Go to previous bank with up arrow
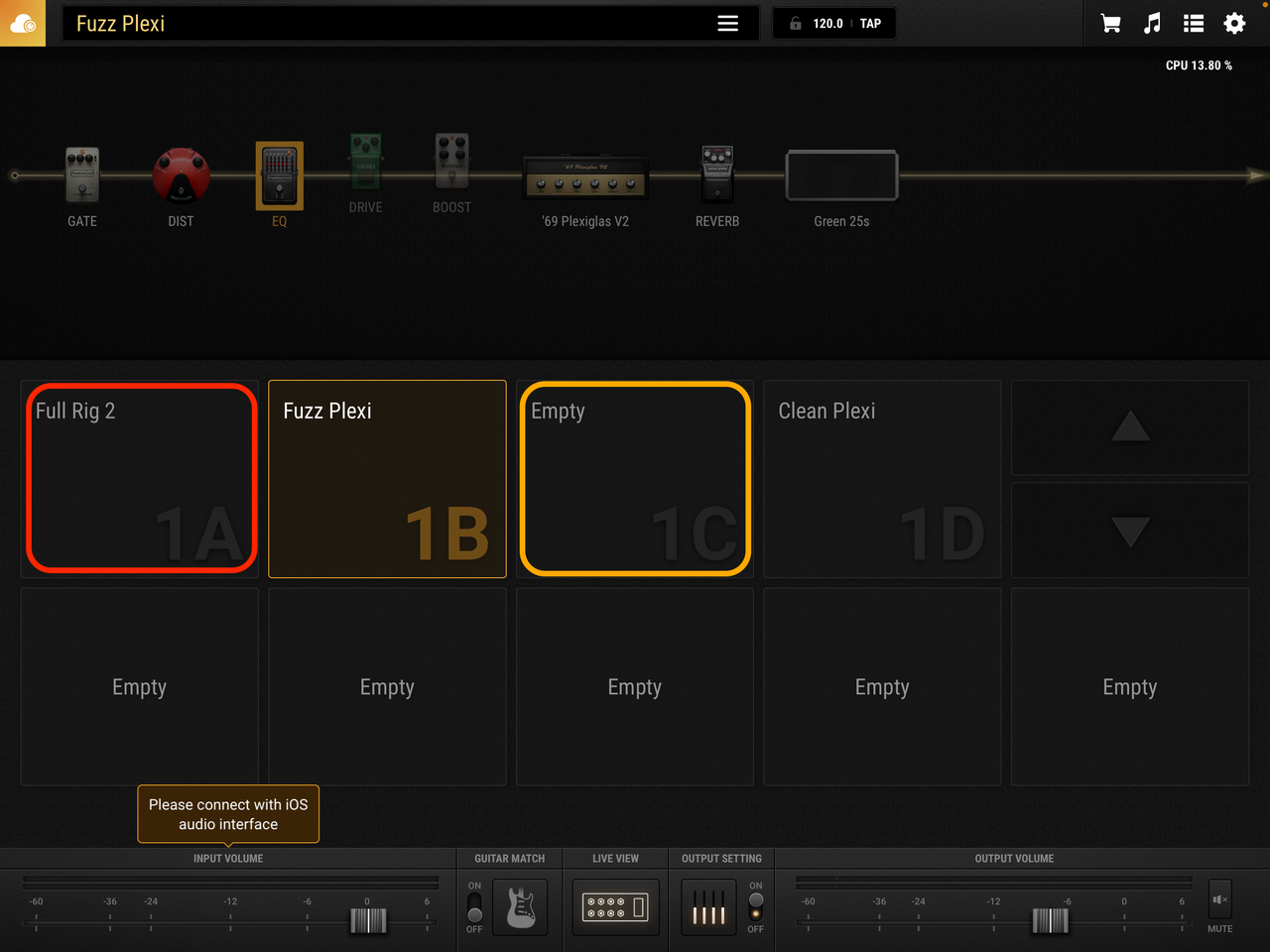The height and width of the screenshot is (952, 1270). click(1129, 428)
